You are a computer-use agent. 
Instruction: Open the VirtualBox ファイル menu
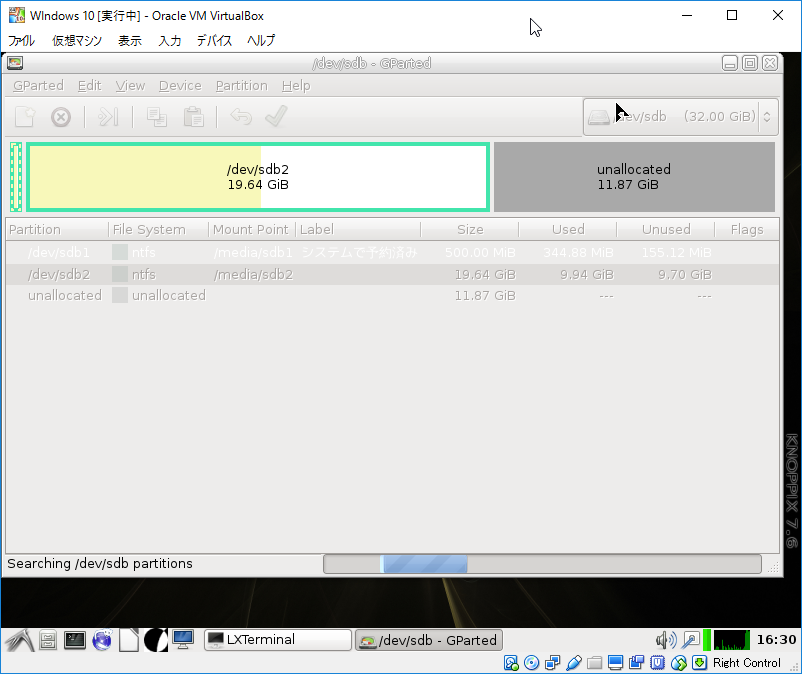[x=21, y=40]
